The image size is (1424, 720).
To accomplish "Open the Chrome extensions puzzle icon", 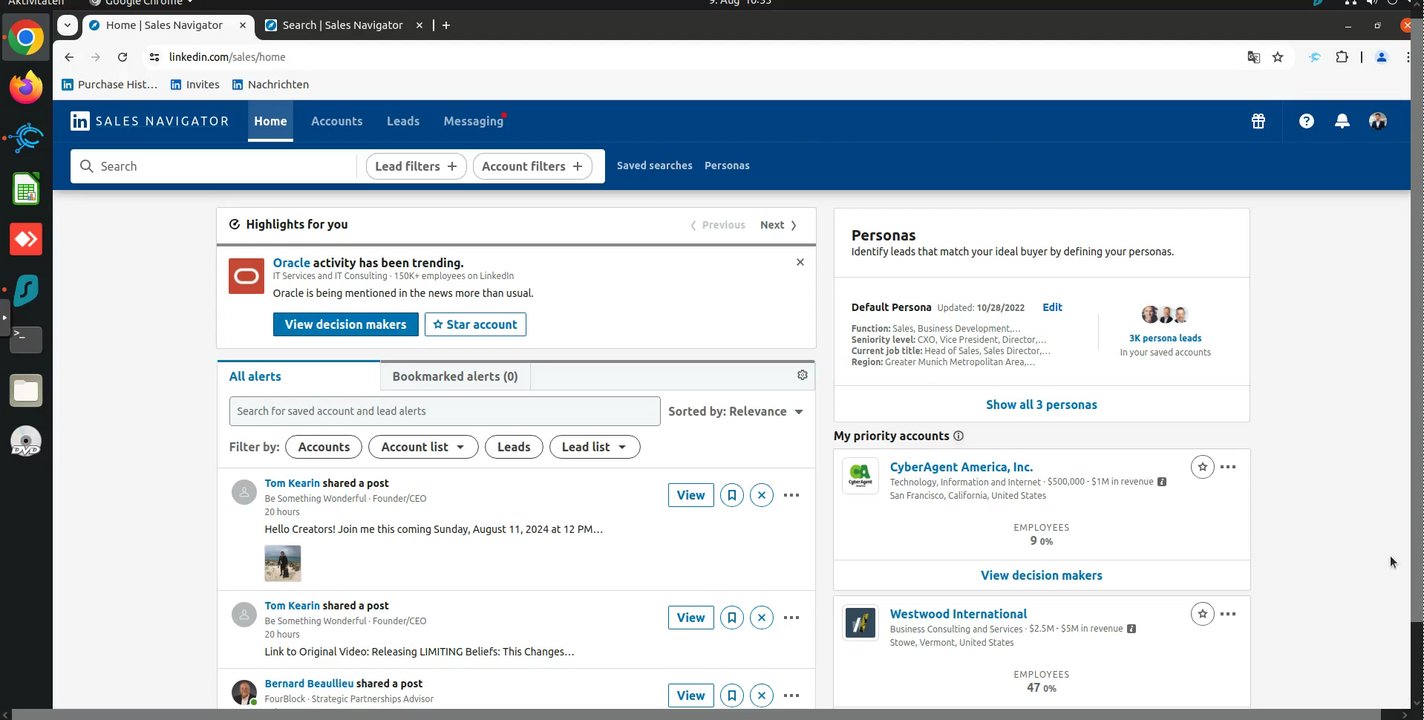I will click(x=1342, y=57).
